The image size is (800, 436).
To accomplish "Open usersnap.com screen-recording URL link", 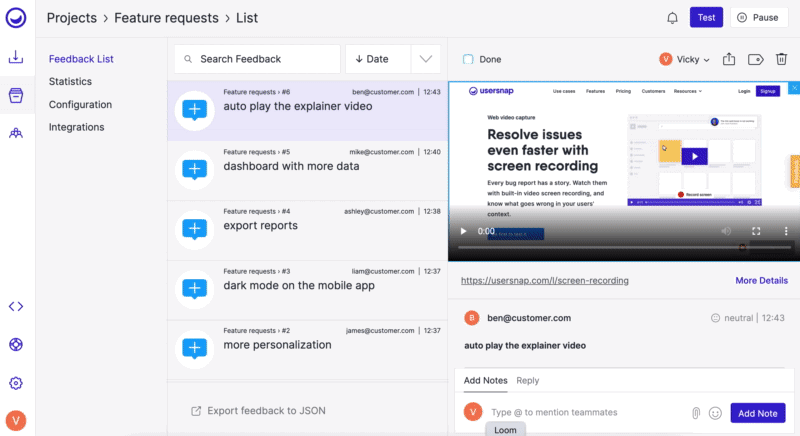I will [x=544, y=280].
